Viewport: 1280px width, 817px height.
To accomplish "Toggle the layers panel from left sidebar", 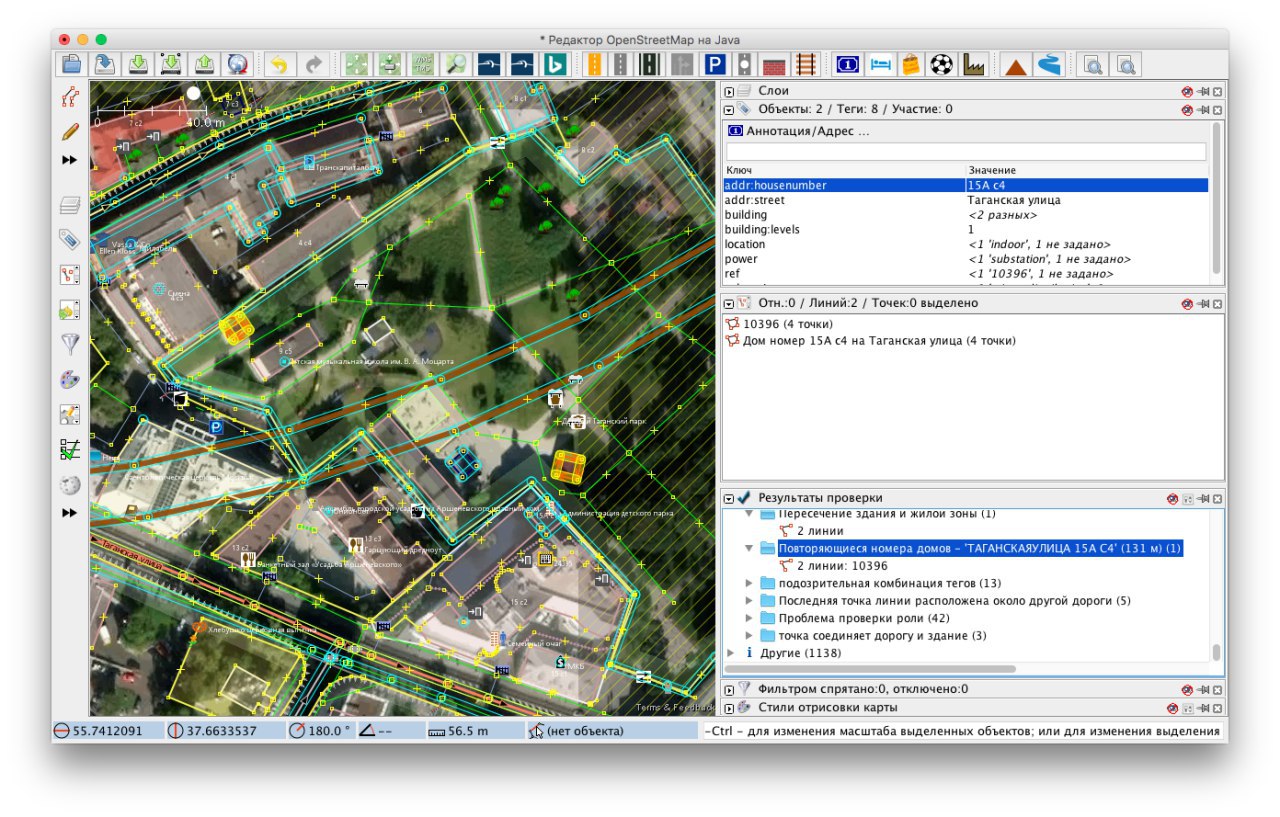I will click(69, 205).
